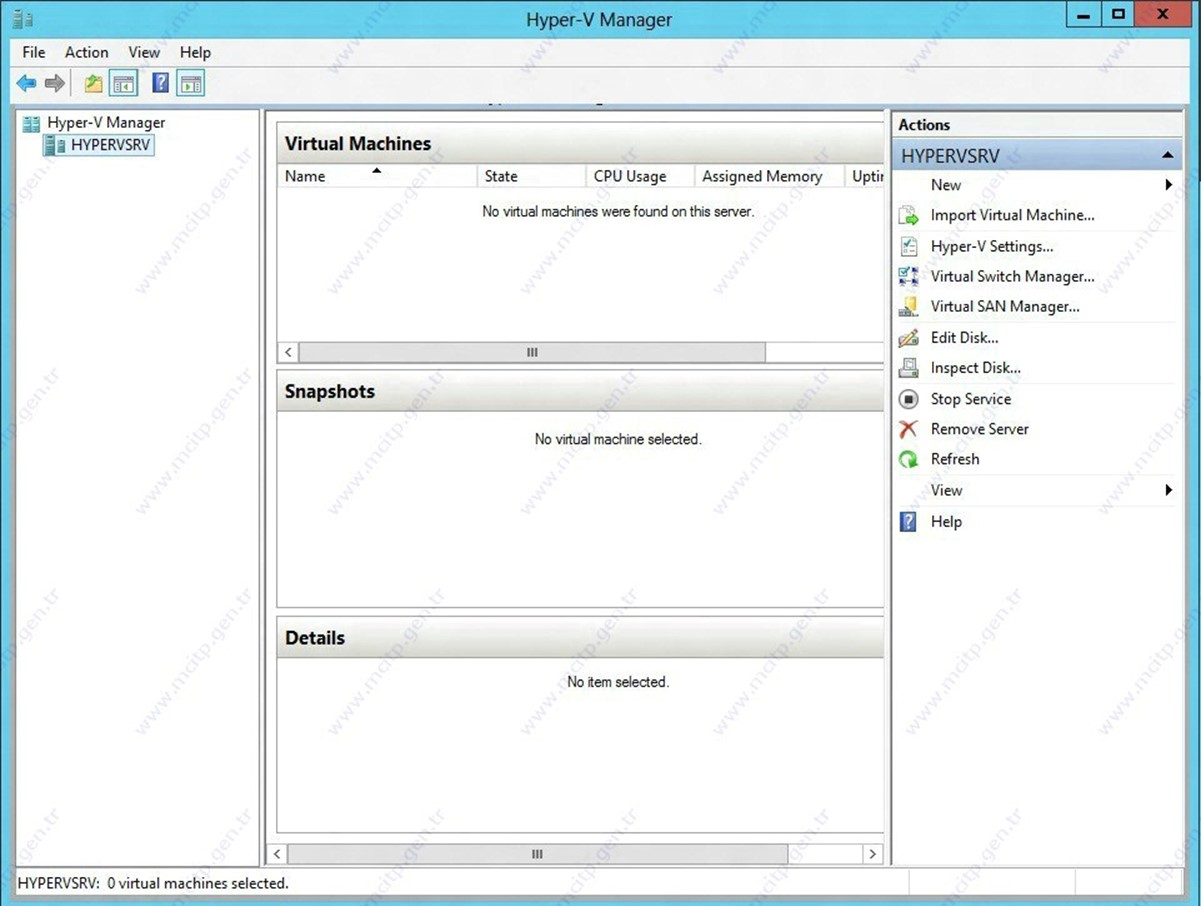
Task: Open Virtual SAN Manager... action
Action: point(1005,307)
